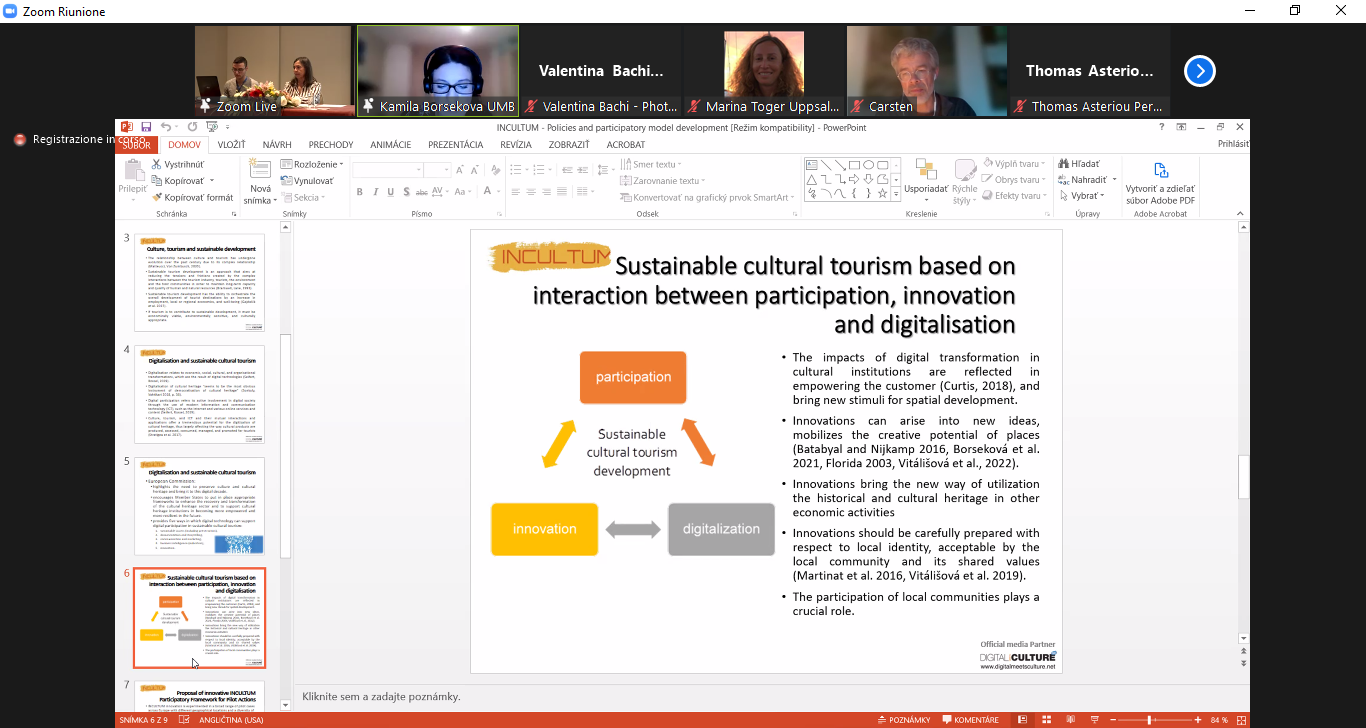Click zoom slider handle in status bar
The width and height of the screenshot is (1366, 728).
(1151, 720)
